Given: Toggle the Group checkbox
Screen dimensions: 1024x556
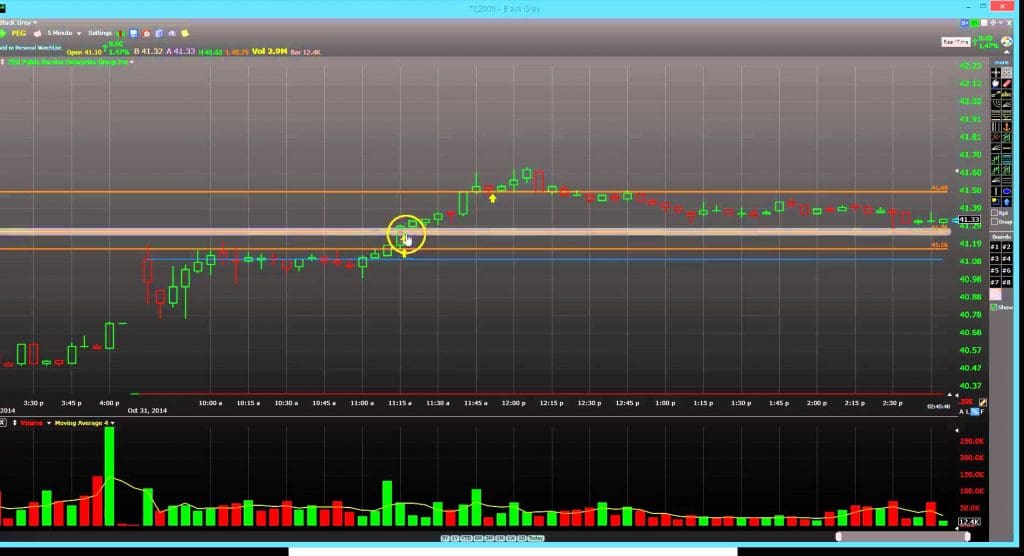Looking at the screenshot, I should coord(995,221).
